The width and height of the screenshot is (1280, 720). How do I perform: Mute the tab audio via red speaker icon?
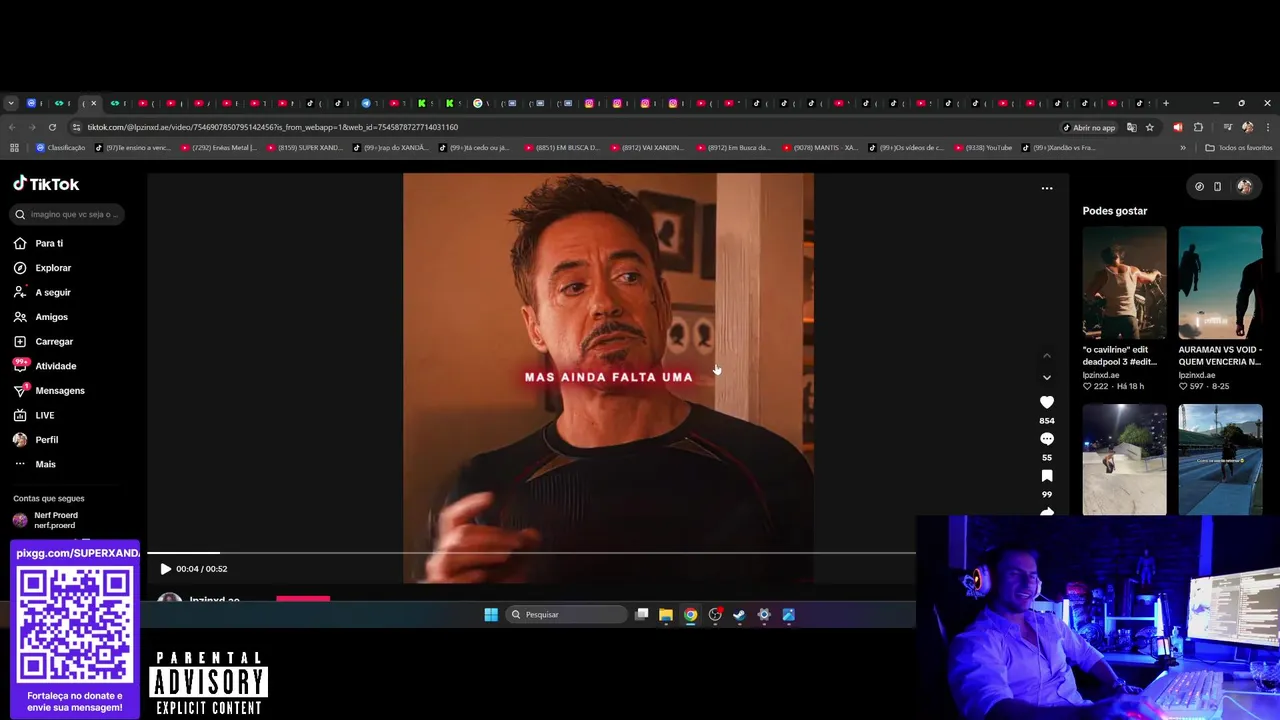pos(1177,127)
